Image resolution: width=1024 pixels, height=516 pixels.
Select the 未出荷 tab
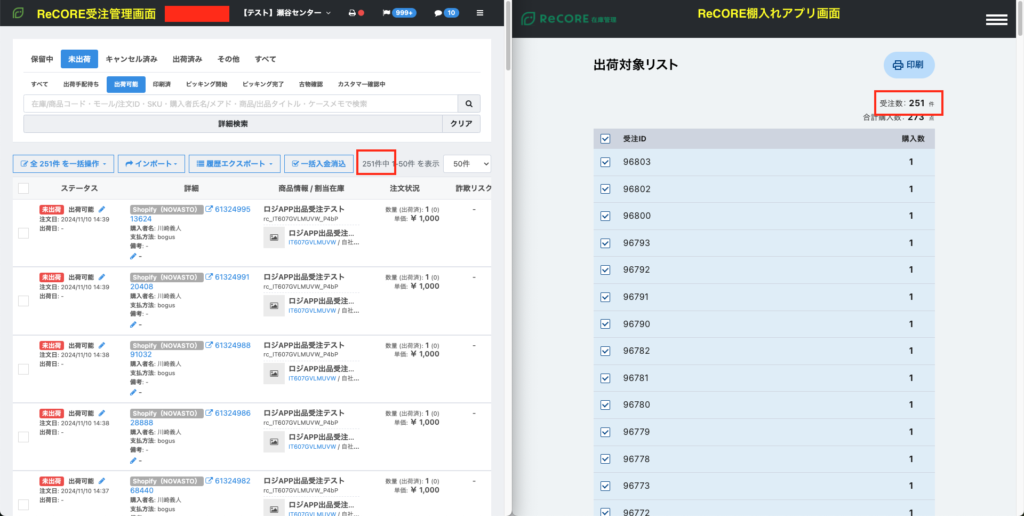coord(79,59)
